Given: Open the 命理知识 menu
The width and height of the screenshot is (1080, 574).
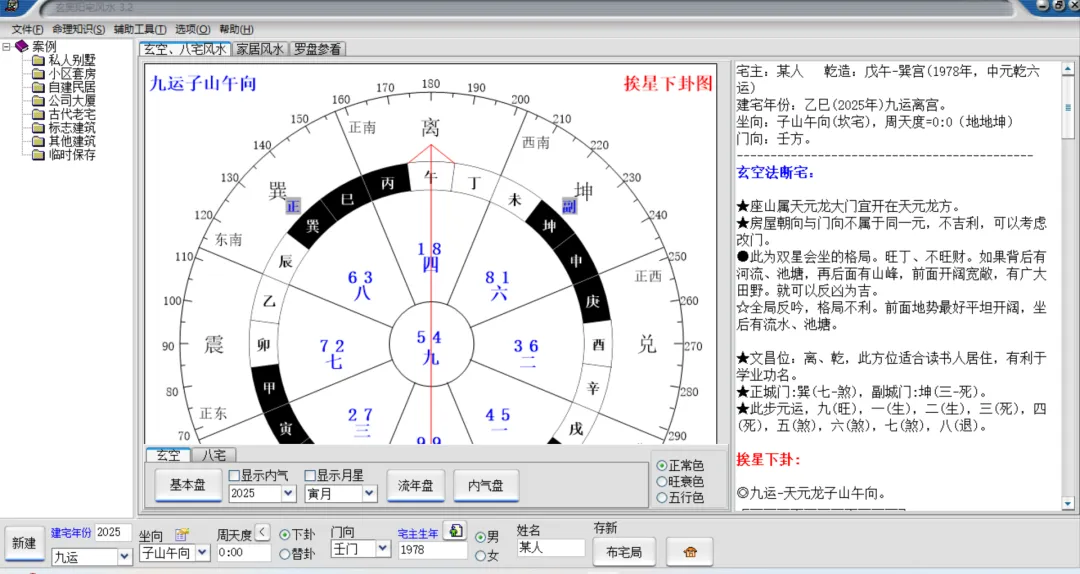Looking at the screenshot, I should pos(79,29).
